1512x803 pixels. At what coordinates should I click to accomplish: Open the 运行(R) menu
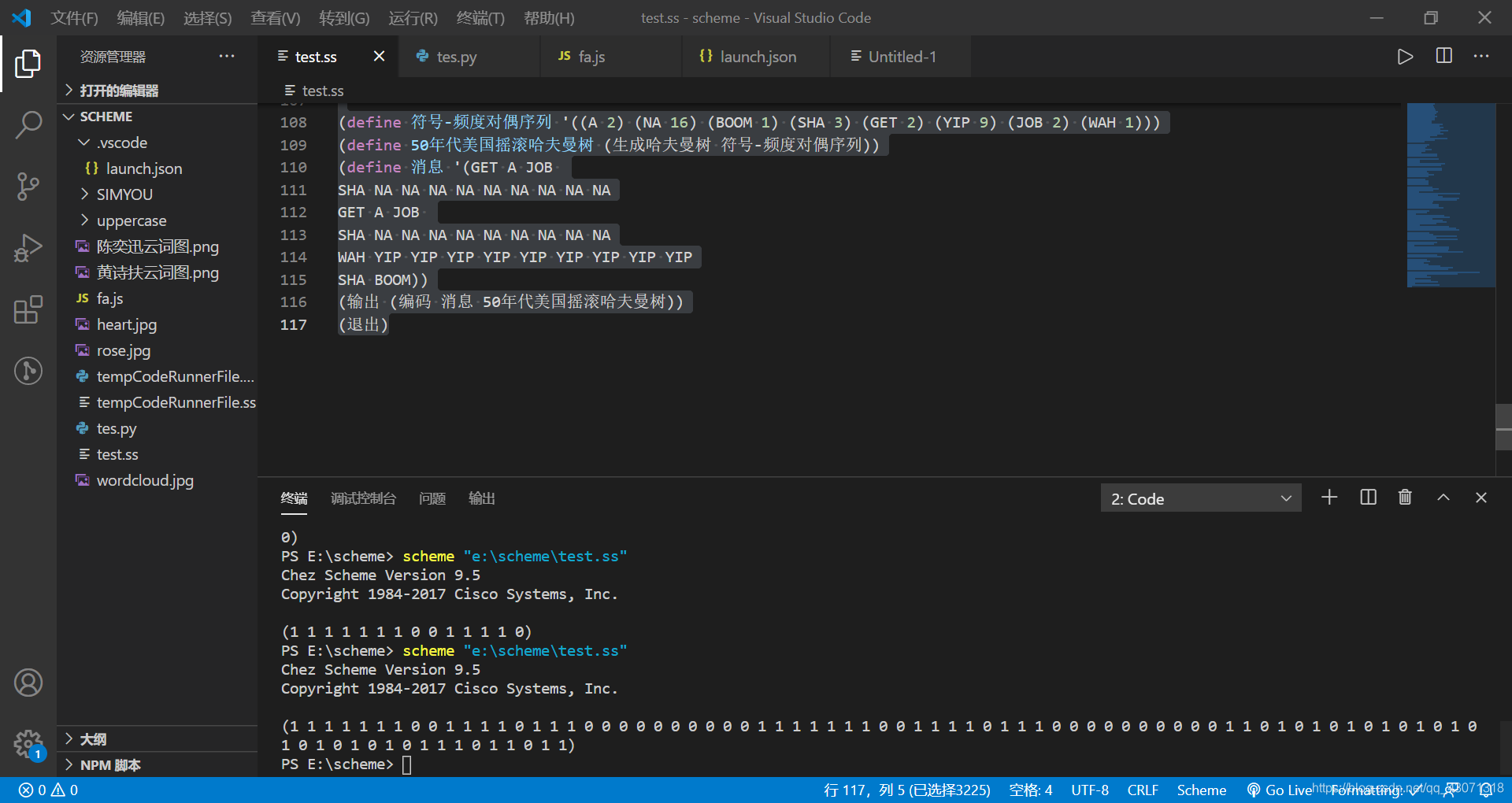pos(413,17)
